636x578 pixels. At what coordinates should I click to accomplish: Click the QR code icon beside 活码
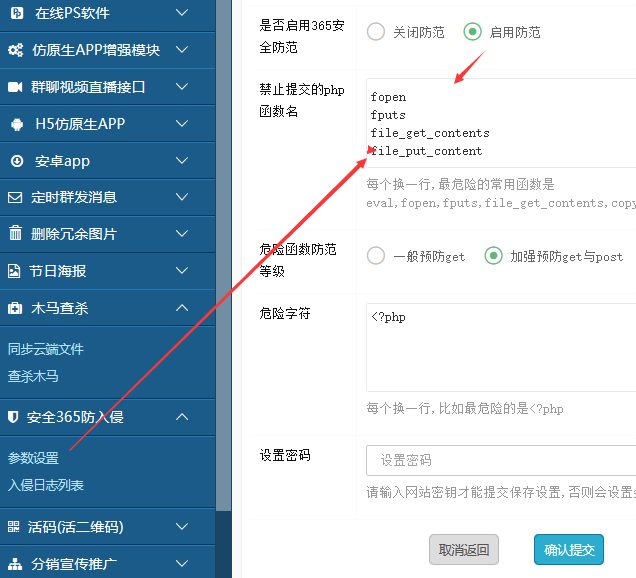tap(13, 527)
